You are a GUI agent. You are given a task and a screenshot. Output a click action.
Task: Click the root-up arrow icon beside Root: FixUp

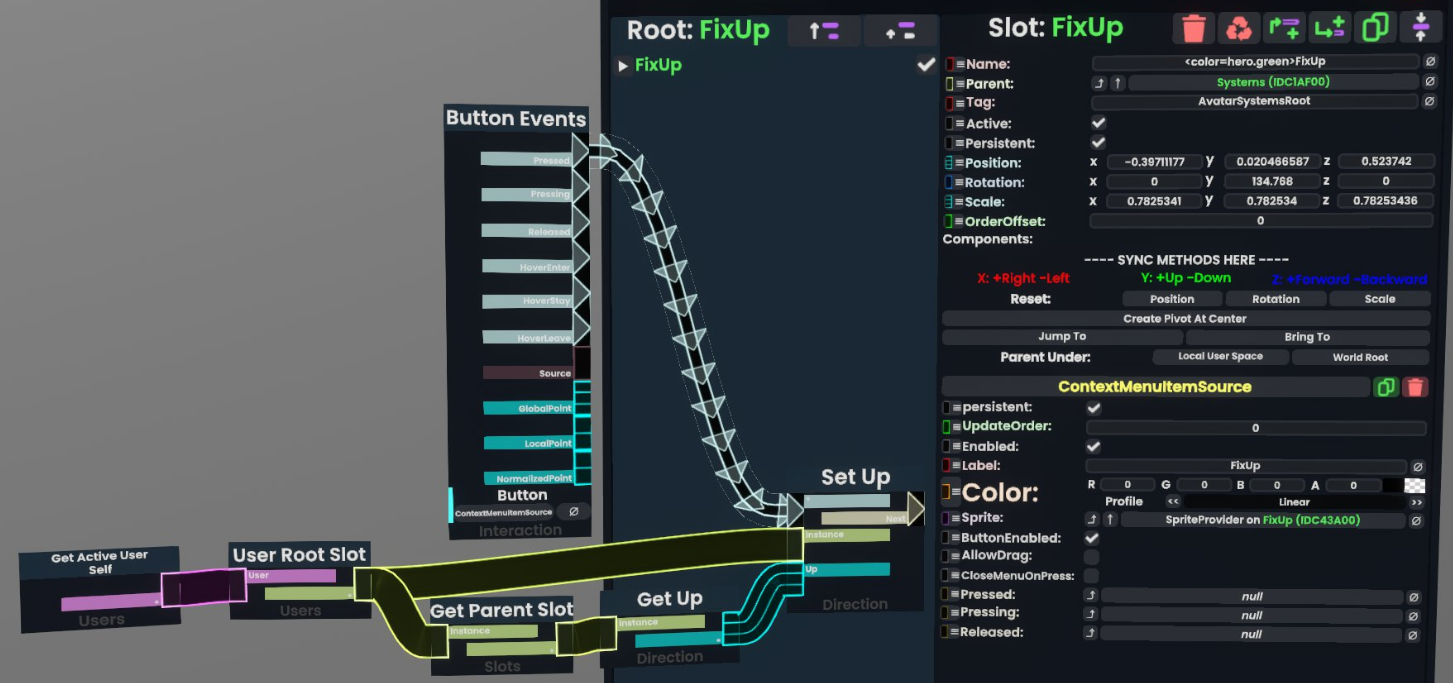click(824, 31)
